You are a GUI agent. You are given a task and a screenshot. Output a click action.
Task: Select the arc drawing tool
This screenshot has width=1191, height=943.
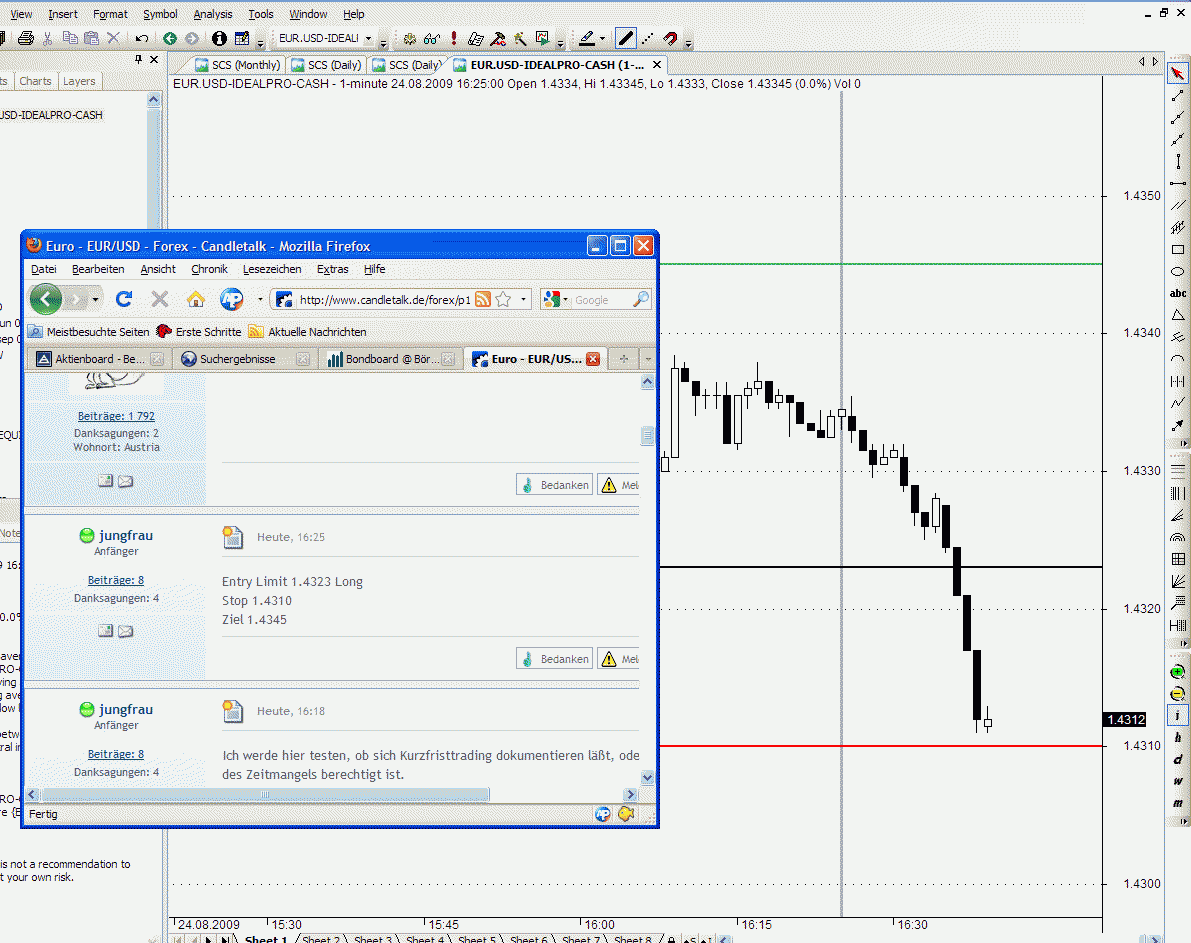click(x=1177, y=359)
